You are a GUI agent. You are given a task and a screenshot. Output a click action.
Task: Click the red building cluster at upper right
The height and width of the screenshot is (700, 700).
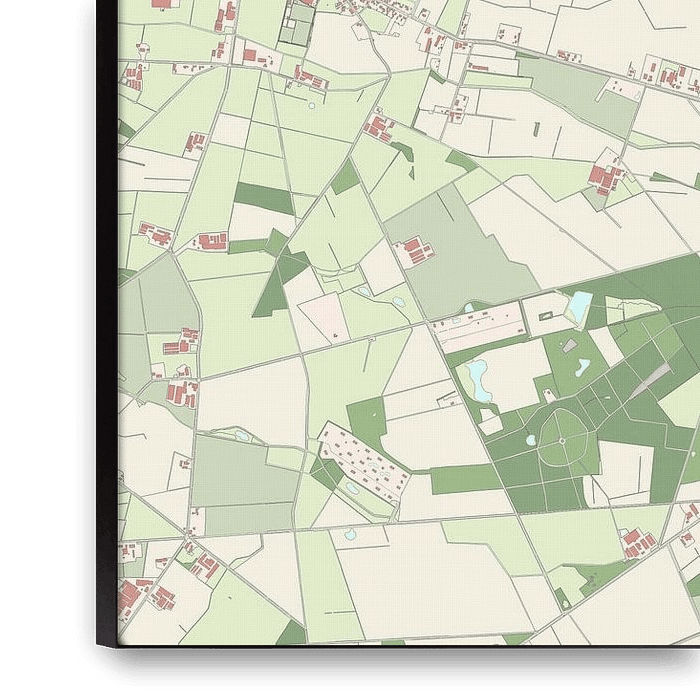pos(605,179)
